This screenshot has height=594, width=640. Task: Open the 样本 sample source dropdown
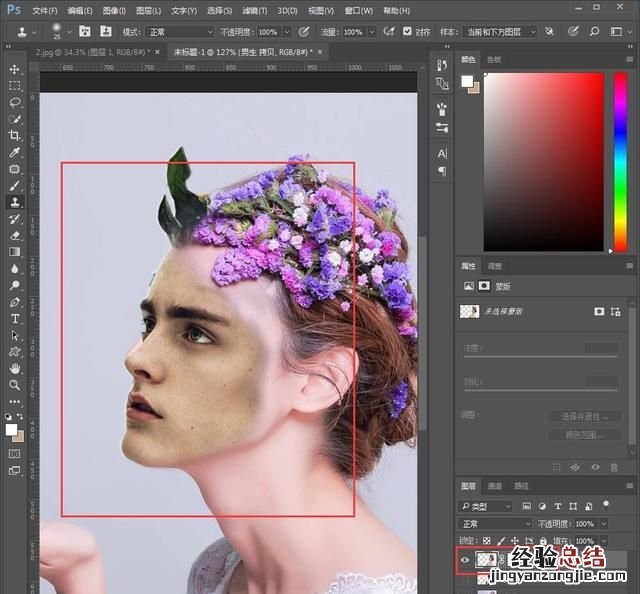pyautogui.click(x=502, y=32)
